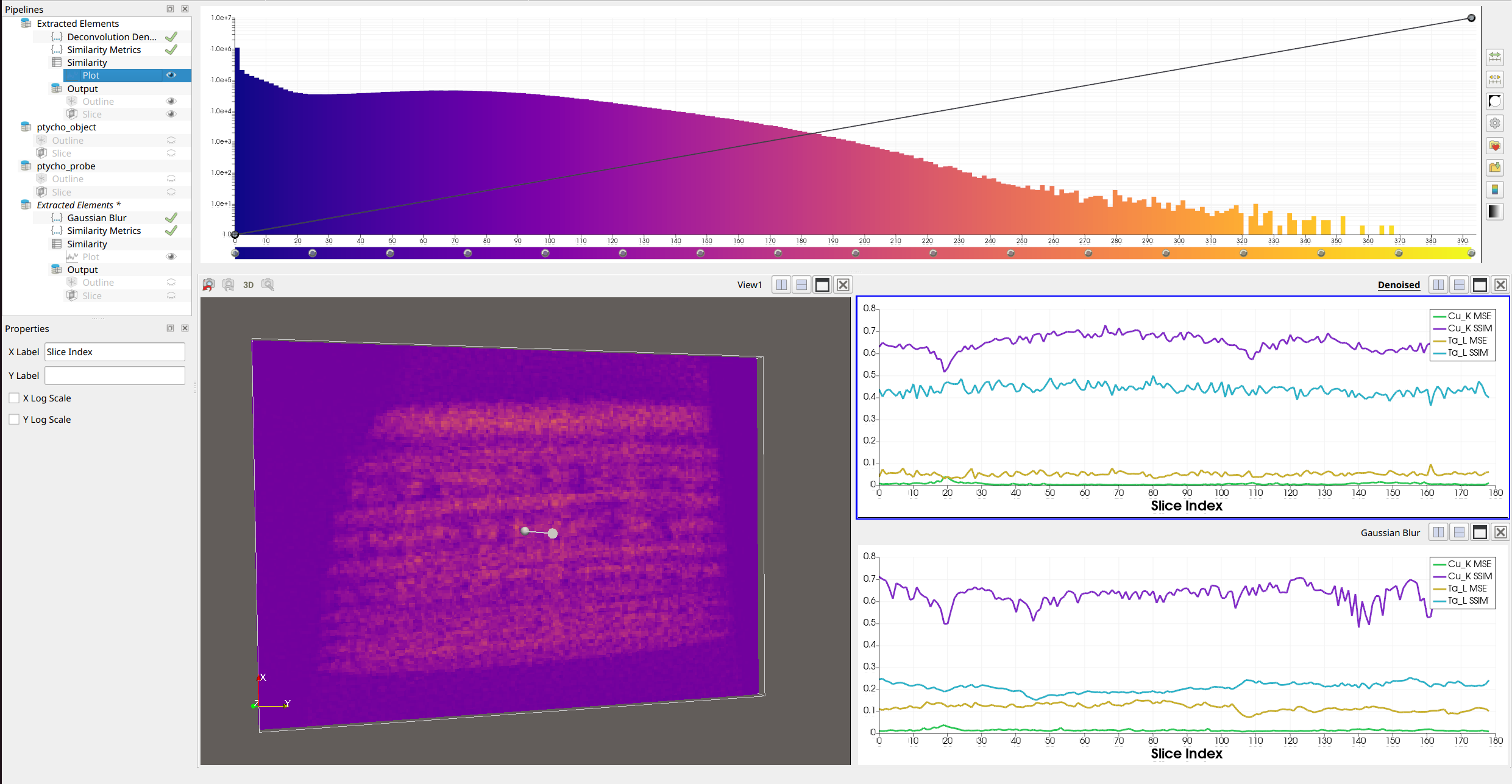Enable Y Log Scale checkbox
The height and width of the screenshot is (784, 1512).
[x=14, y=419]
